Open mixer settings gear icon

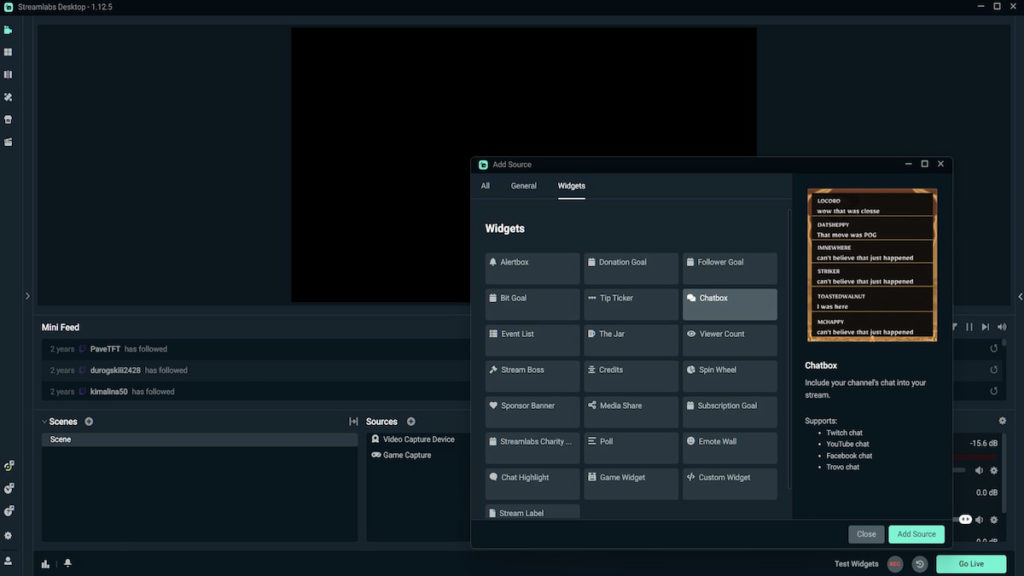point(1002,421)
